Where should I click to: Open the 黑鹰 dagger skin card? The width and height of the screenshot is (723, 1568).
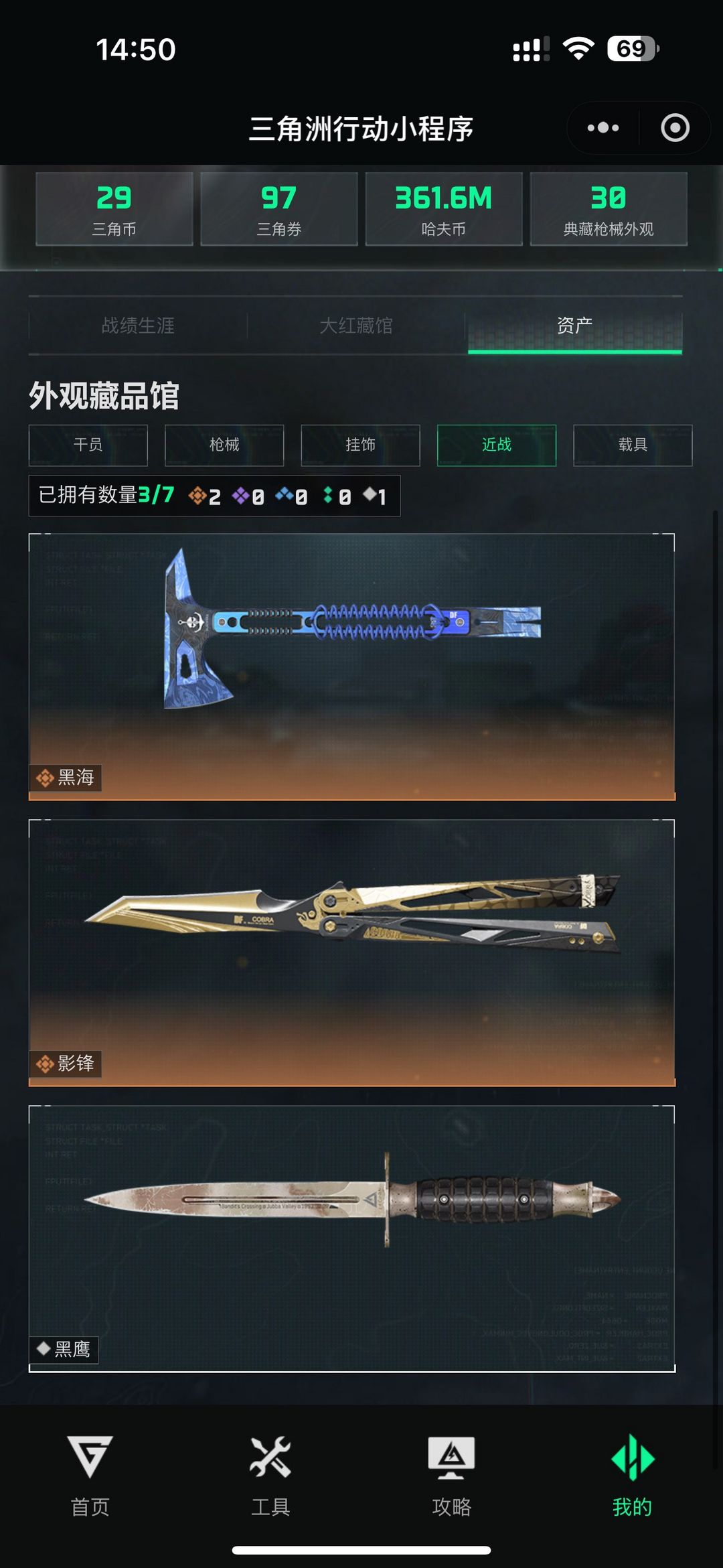(352, 1239)
